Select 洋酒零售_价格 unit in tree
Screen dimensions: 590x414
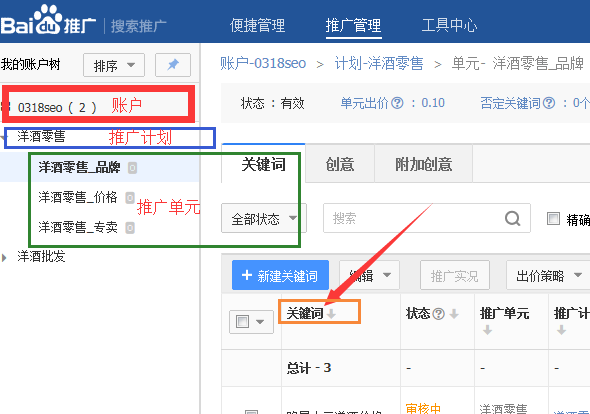tap(78, 197)
